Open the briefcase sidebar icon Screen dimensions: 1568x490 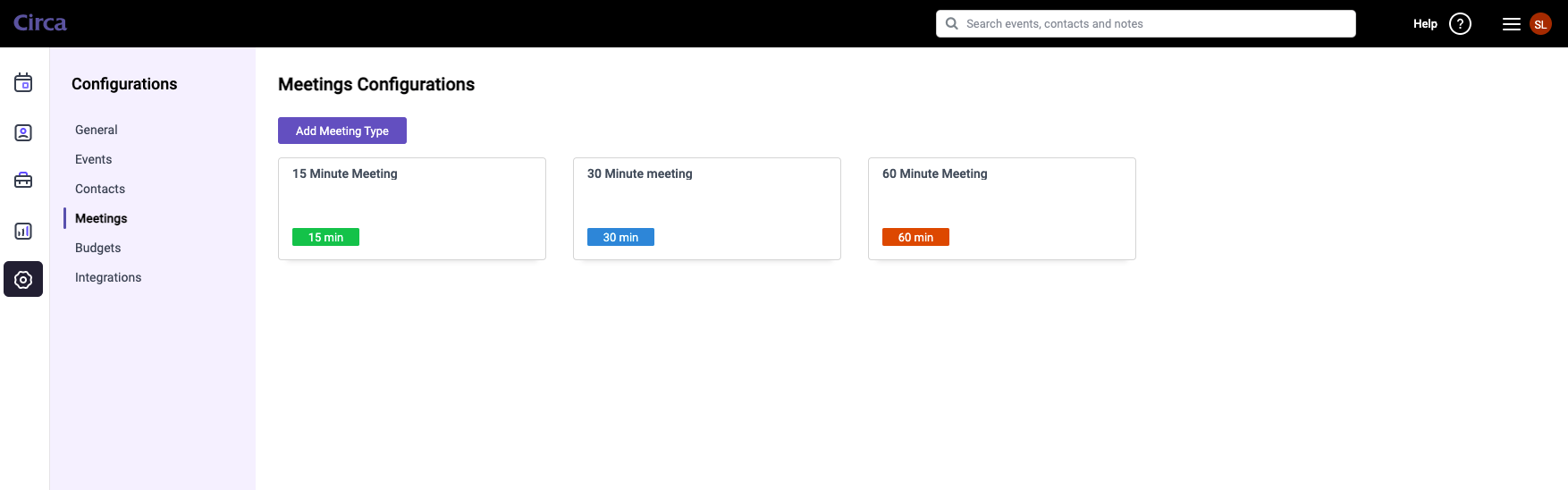pos(23,181)
